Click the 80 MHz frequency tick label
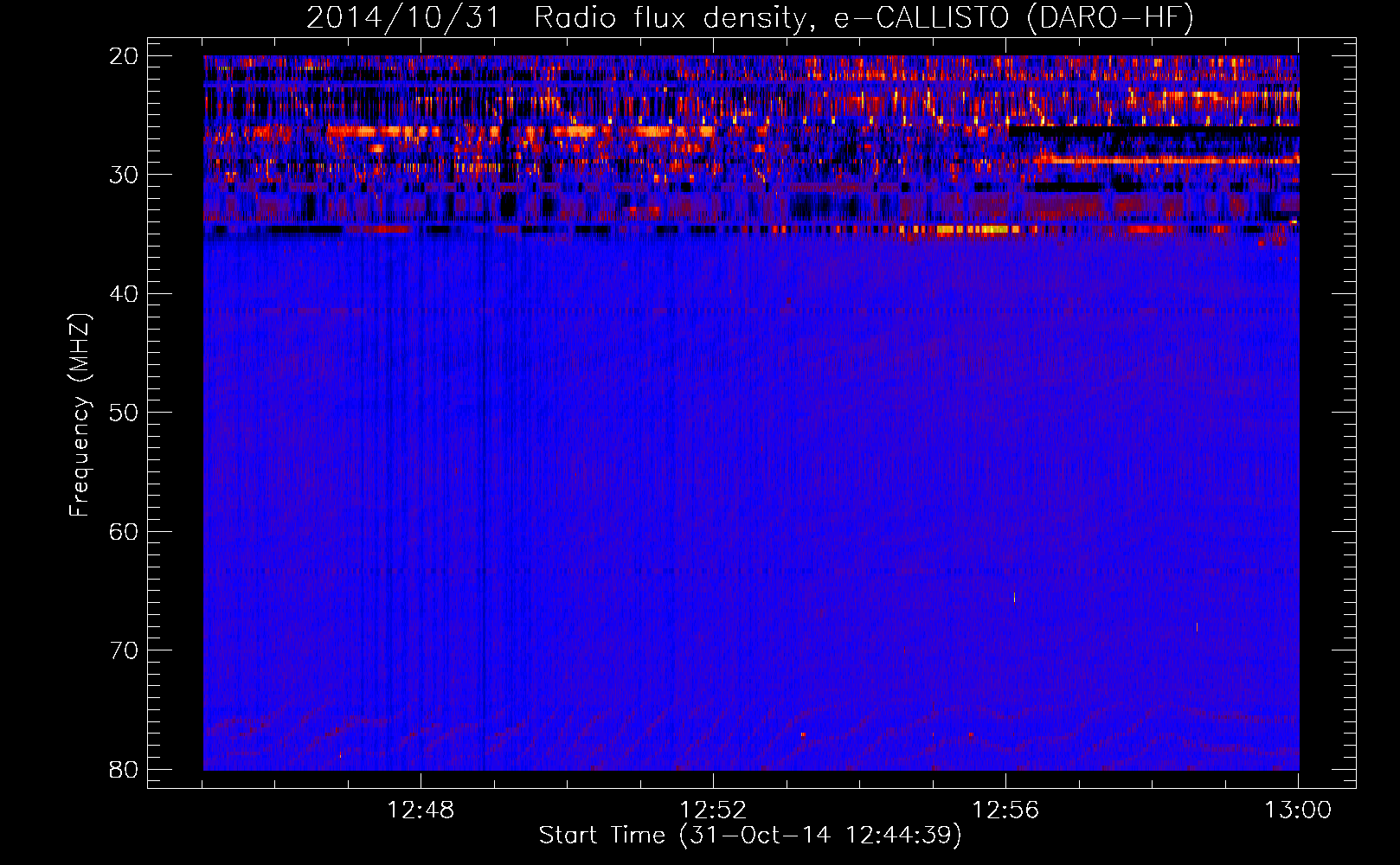1400x865 pixels. pyautogui.click(x=124, y=770)
